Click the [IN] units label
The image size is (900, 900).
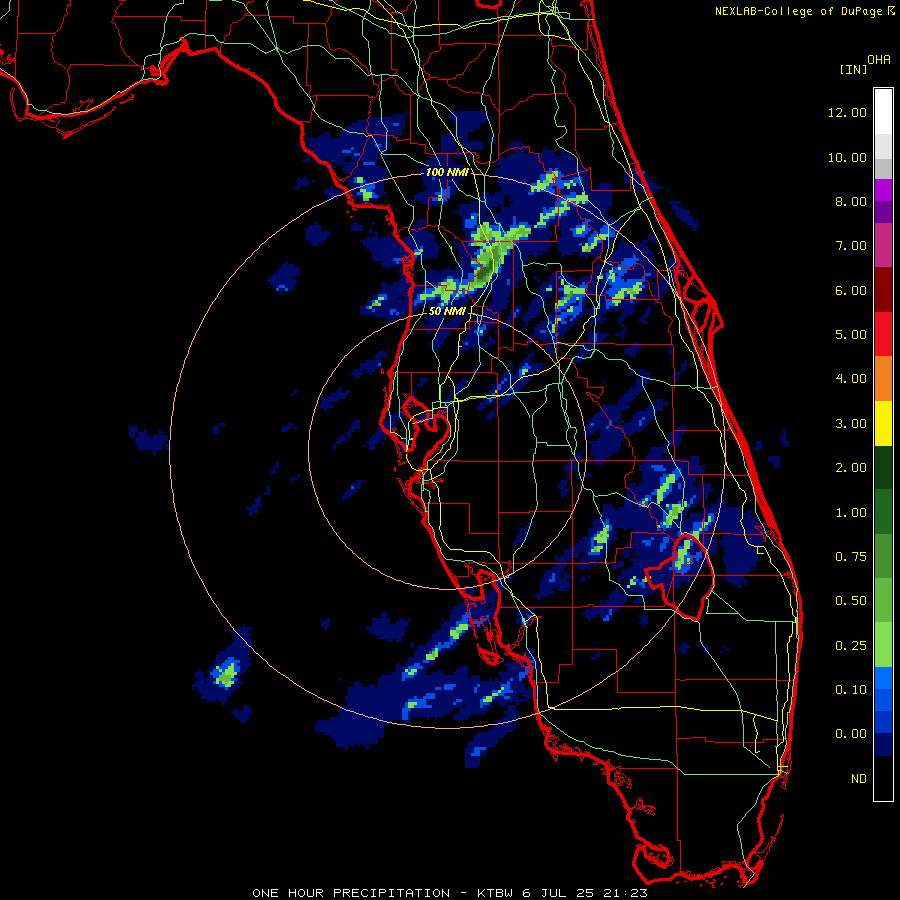(x=853, y=69)
